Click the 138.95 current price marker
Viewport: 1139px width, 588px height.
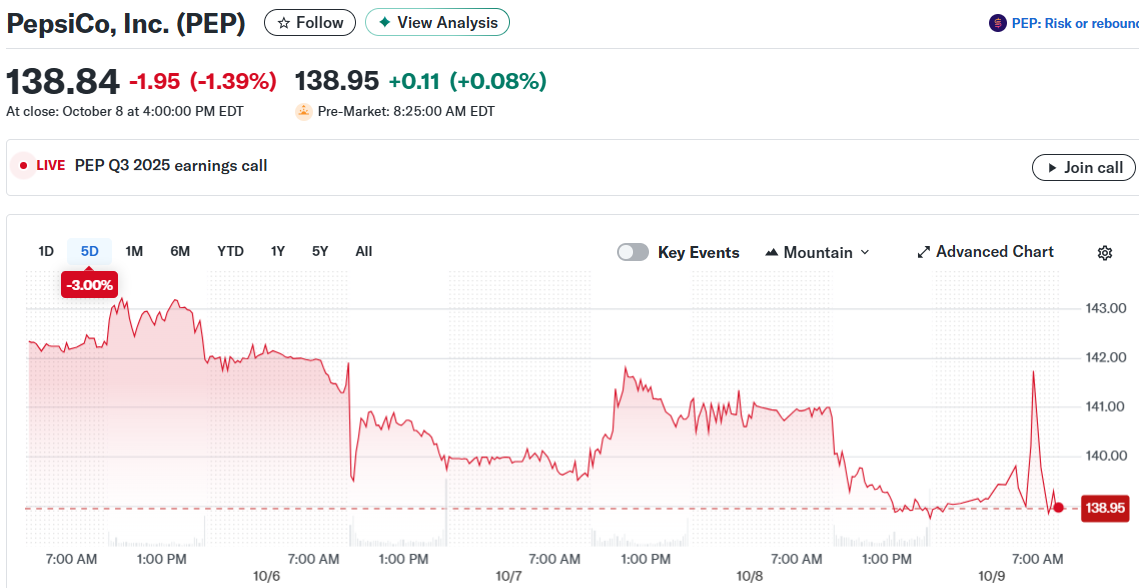pyautogui.click(x=1105, y=508)
